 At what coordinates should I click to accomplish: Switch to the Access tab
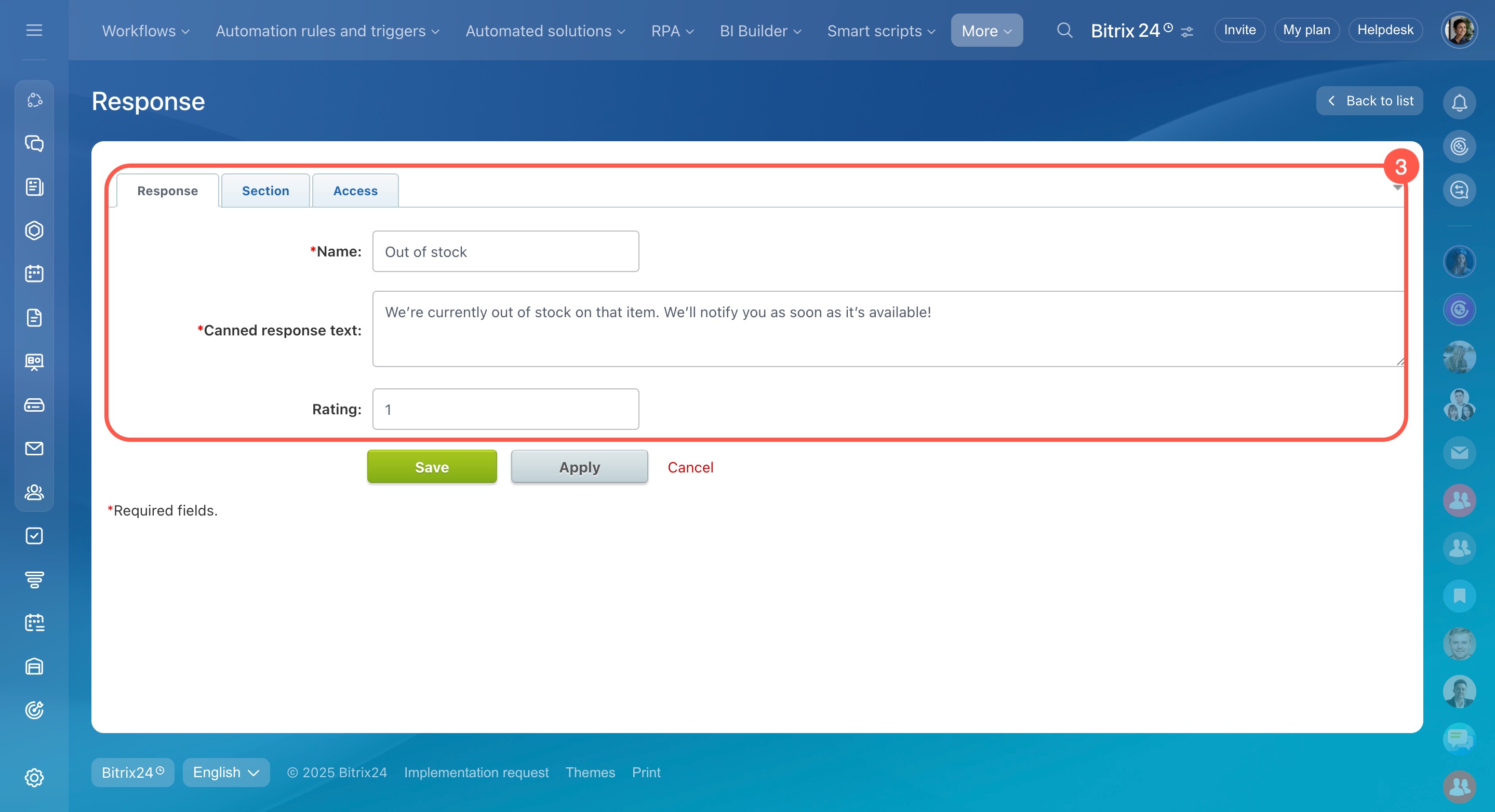355,191
